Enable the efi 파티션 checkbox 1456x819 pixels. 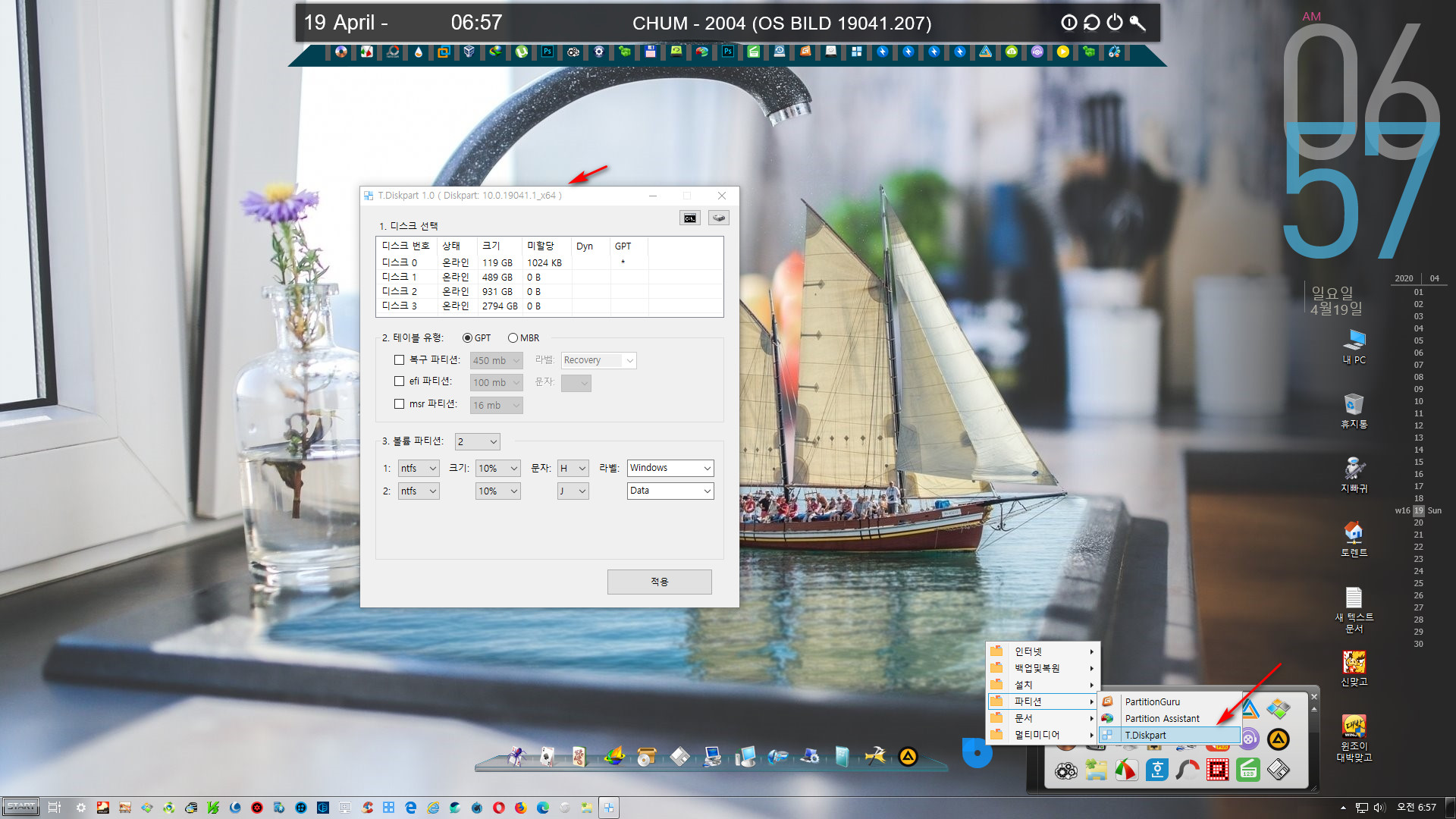coord(399,381)
